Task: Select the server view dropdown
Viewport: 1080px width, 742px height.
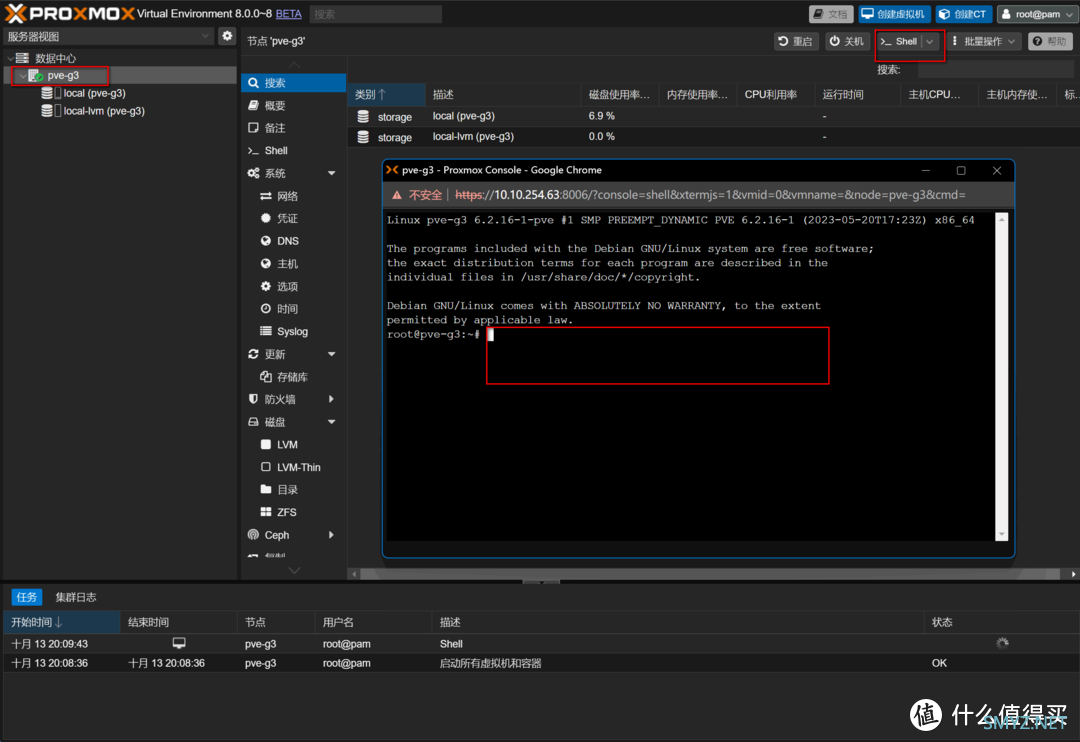Action: tap(109, 37)
